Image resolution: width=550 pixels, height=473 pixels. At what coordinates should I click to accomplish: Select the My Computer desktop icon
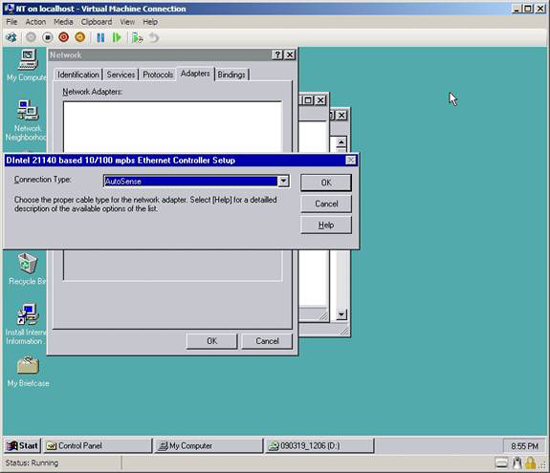tap(27, 66)
